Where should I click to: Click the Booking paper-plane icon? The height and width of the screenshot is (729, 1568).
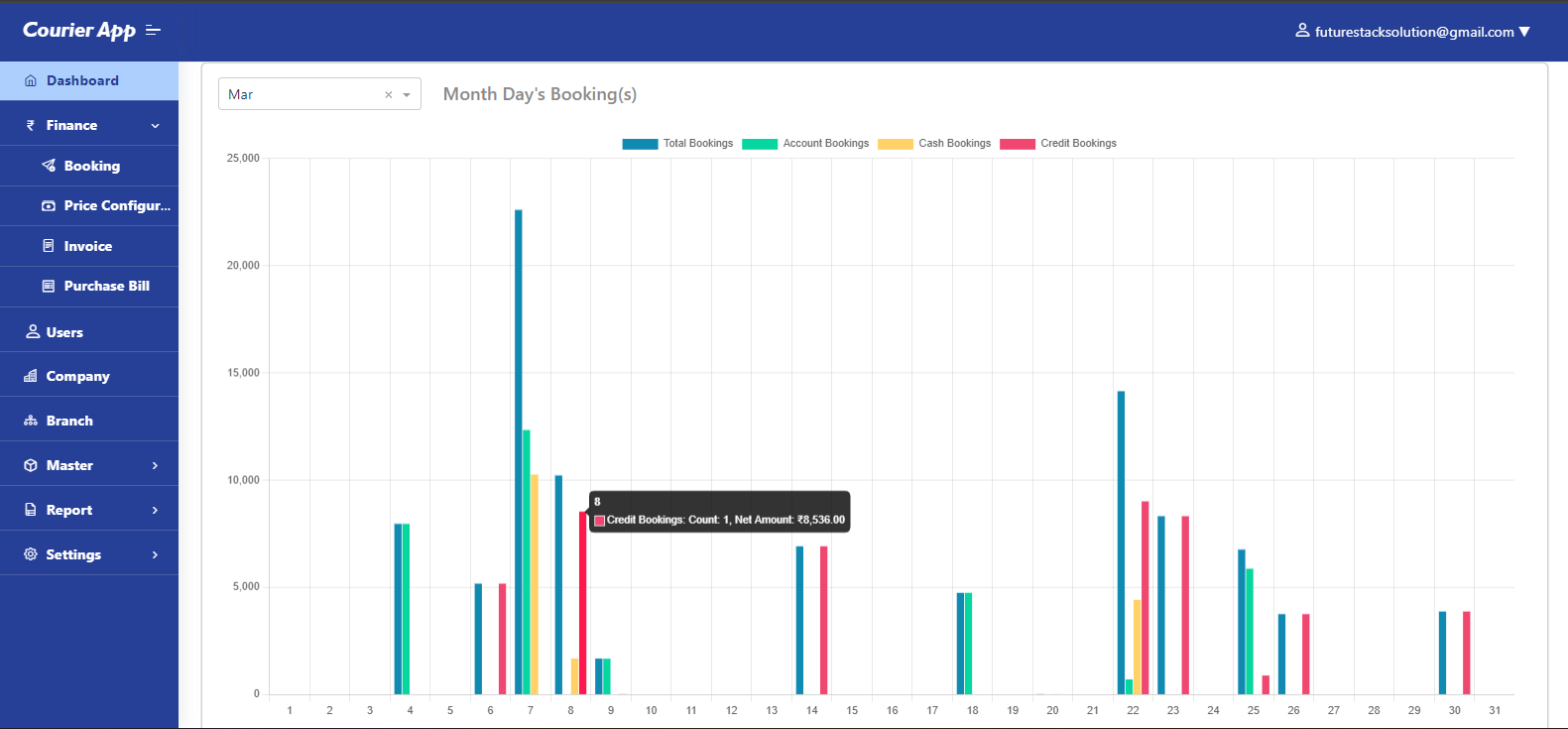coord(49,166)
